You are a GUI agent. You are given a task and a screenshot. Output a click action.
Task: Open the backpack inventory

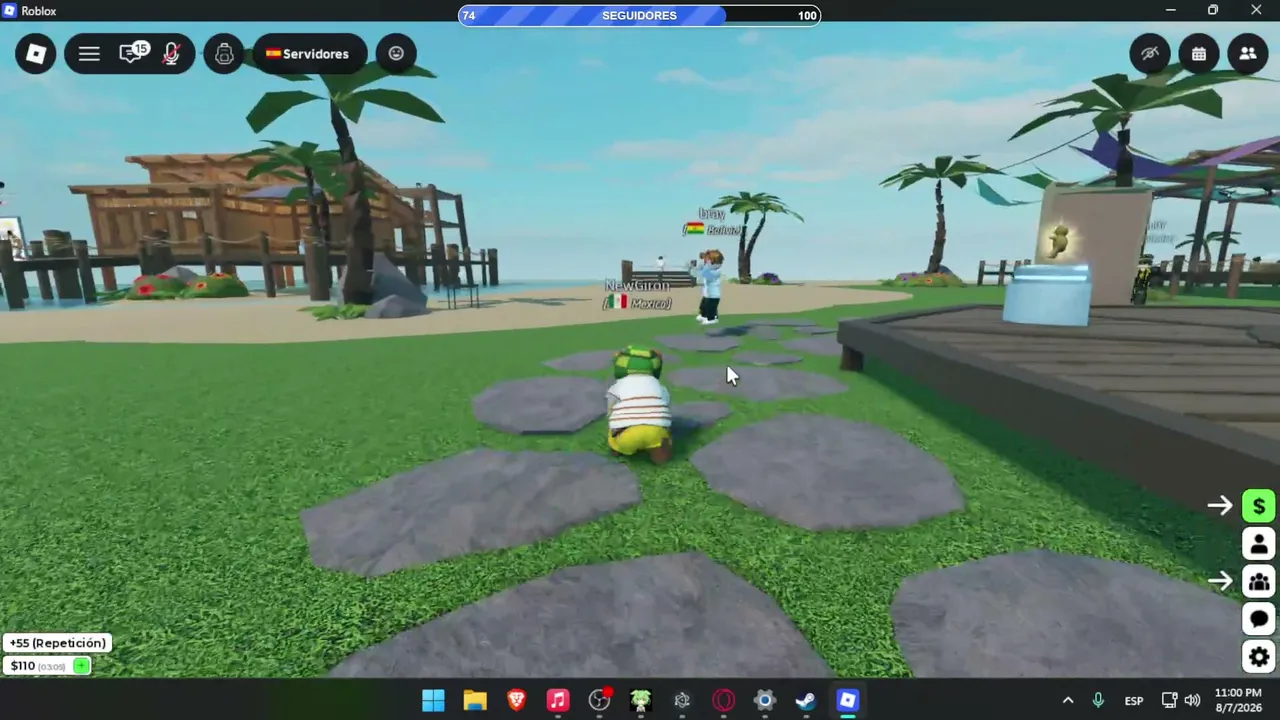224,54
